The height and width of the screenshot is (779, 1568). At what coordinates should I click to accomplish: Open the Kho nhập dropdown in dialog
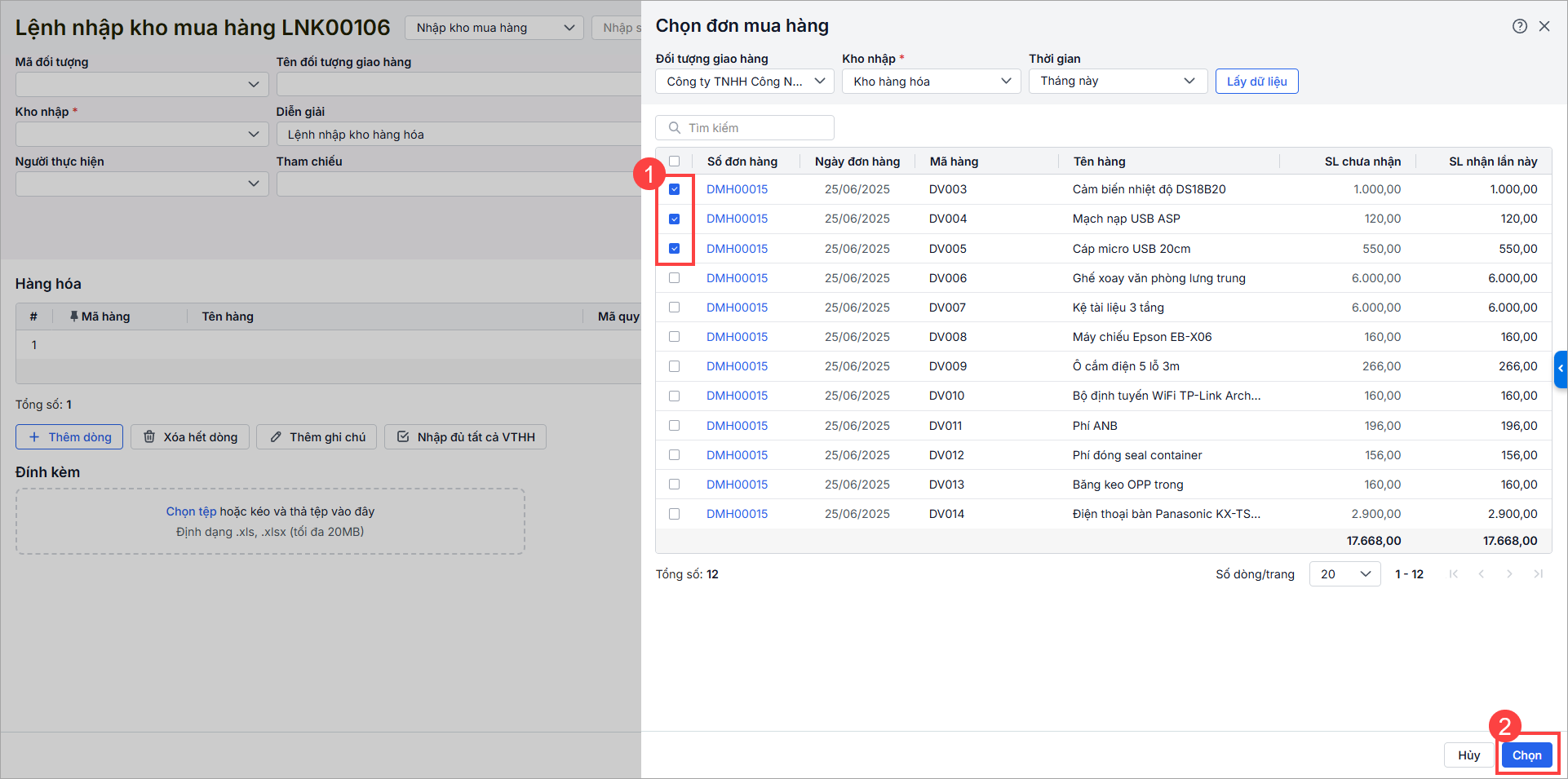(931, 82)
